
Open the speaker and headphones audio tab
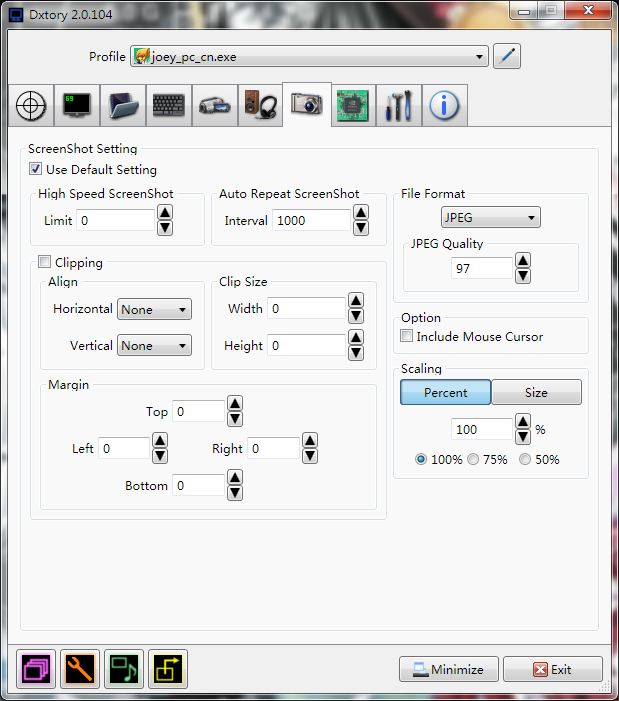click(259, 105)
